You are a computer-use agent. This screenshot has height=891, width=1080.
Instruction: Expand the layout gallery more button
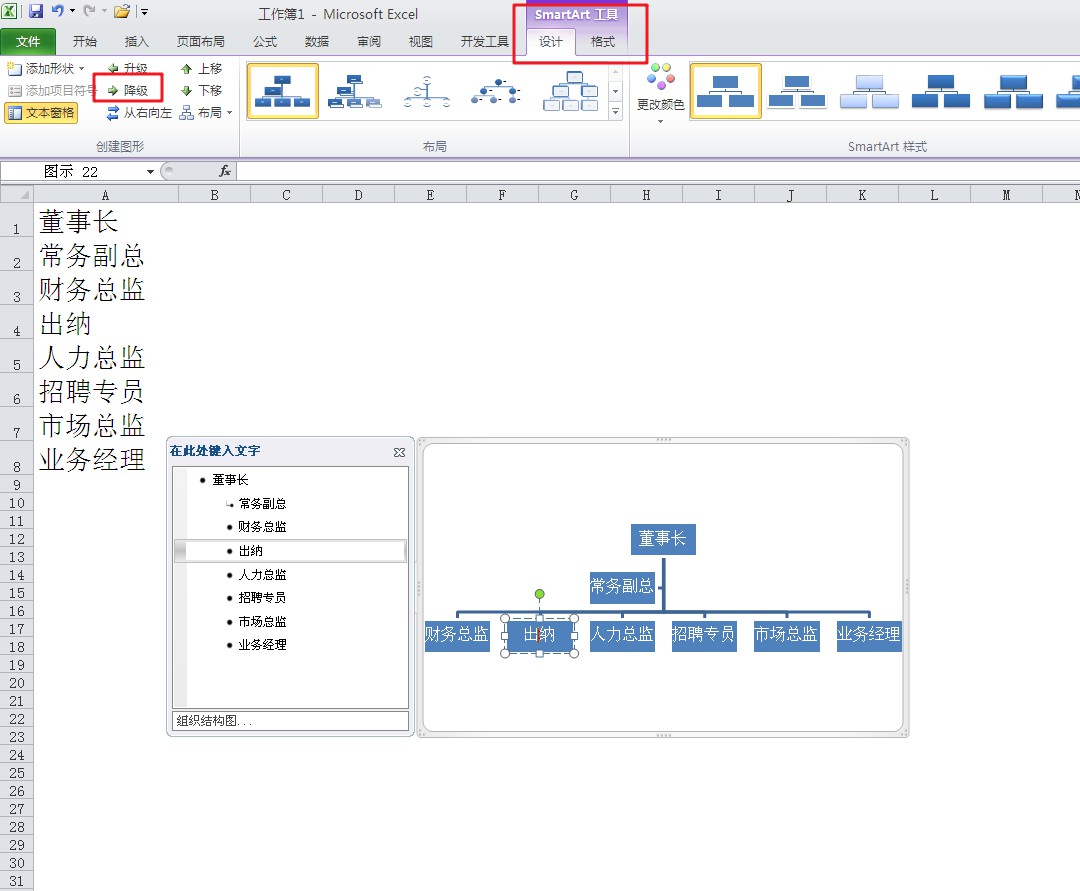tap(616, 110)
